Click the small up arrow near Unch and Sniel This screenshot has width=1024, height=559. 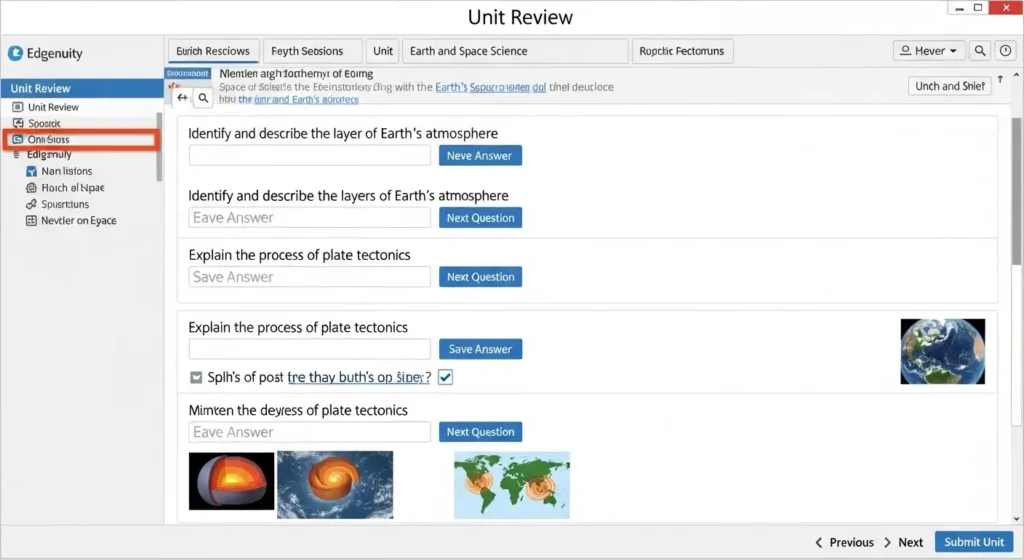1000,79
